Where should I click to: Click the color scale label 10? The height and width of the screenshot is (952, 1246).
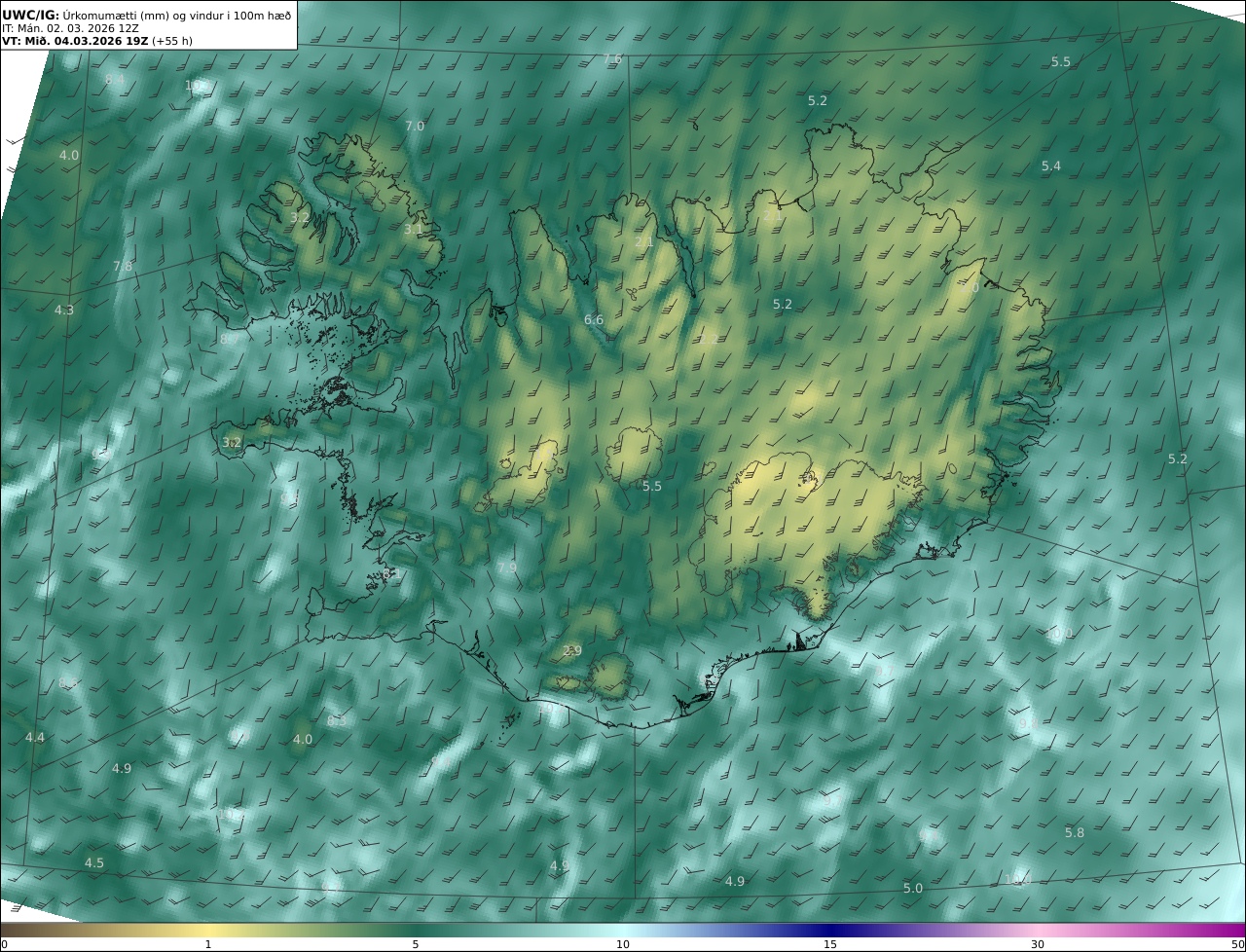coord(623,945)
